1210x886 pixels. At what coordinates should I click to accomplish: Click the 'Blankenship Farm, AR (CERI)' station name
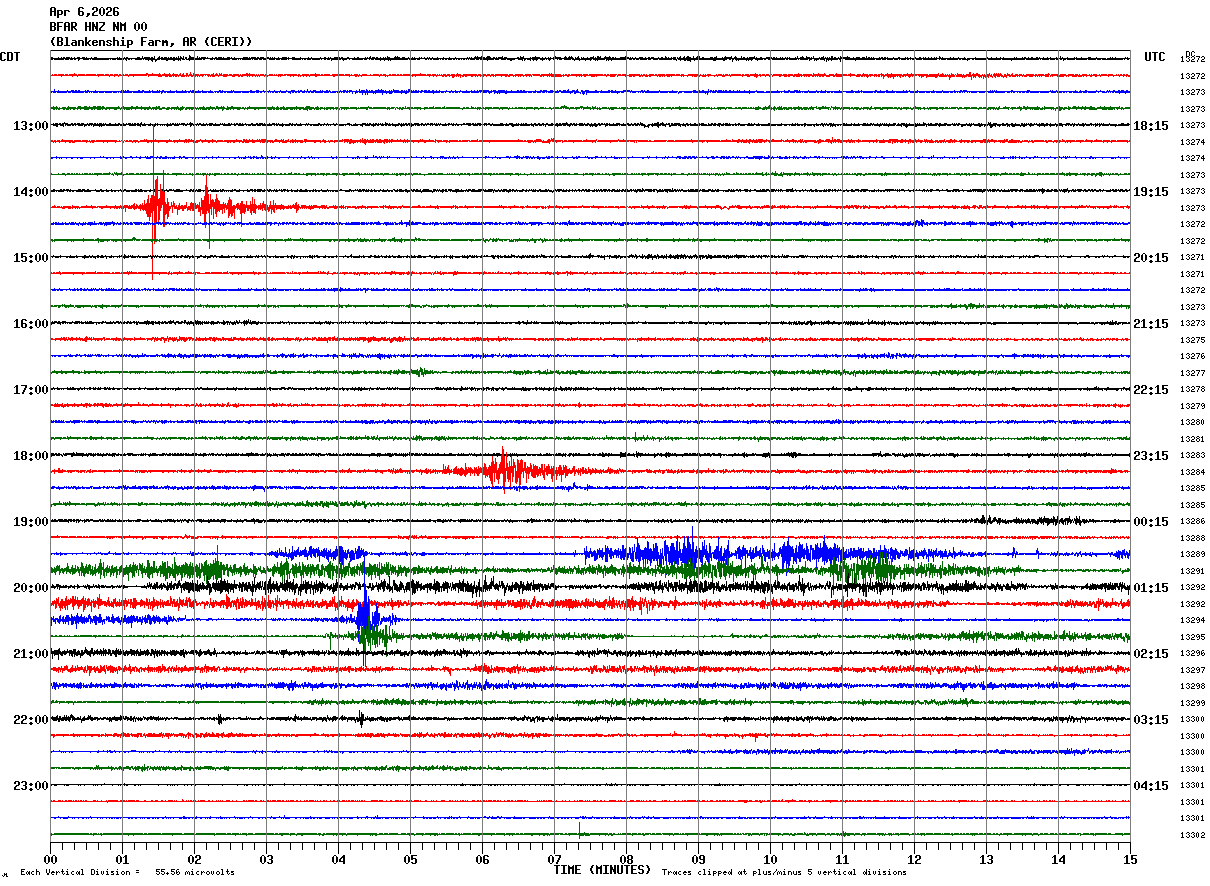click(x=151, y=42)
